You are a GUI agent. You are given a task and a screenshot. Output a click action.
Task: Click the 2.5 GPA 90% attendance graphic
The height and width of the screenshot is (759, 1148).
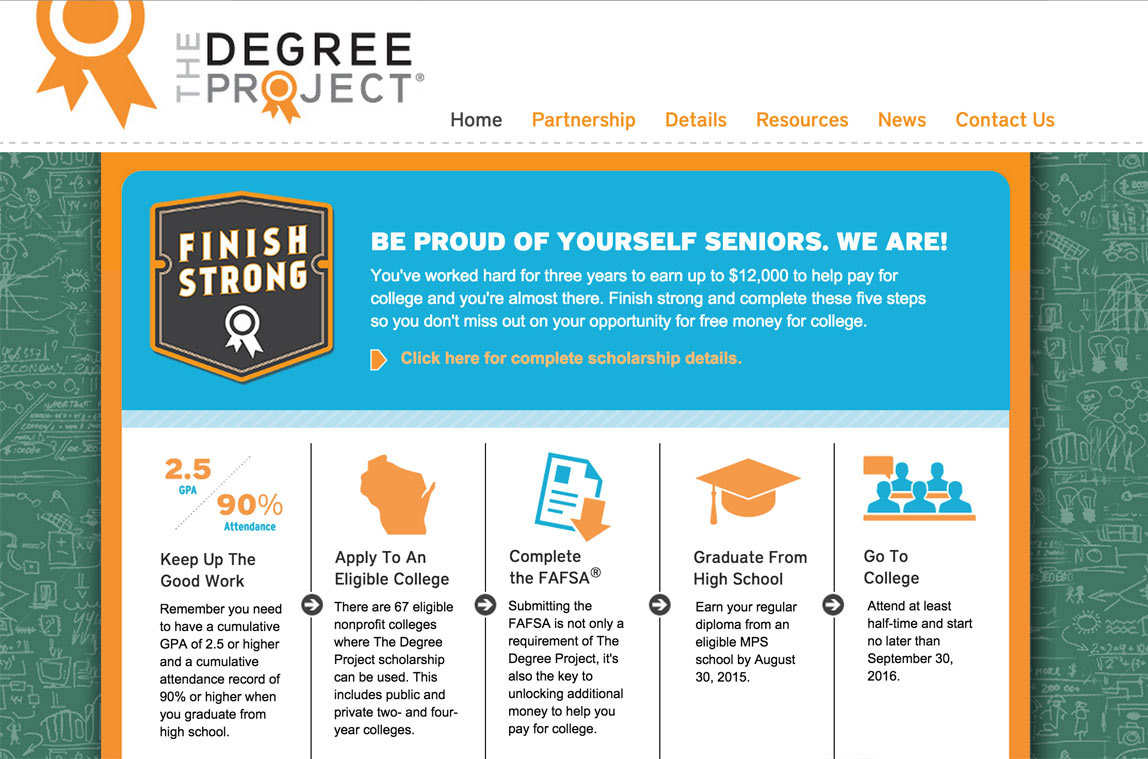(223, 494)
